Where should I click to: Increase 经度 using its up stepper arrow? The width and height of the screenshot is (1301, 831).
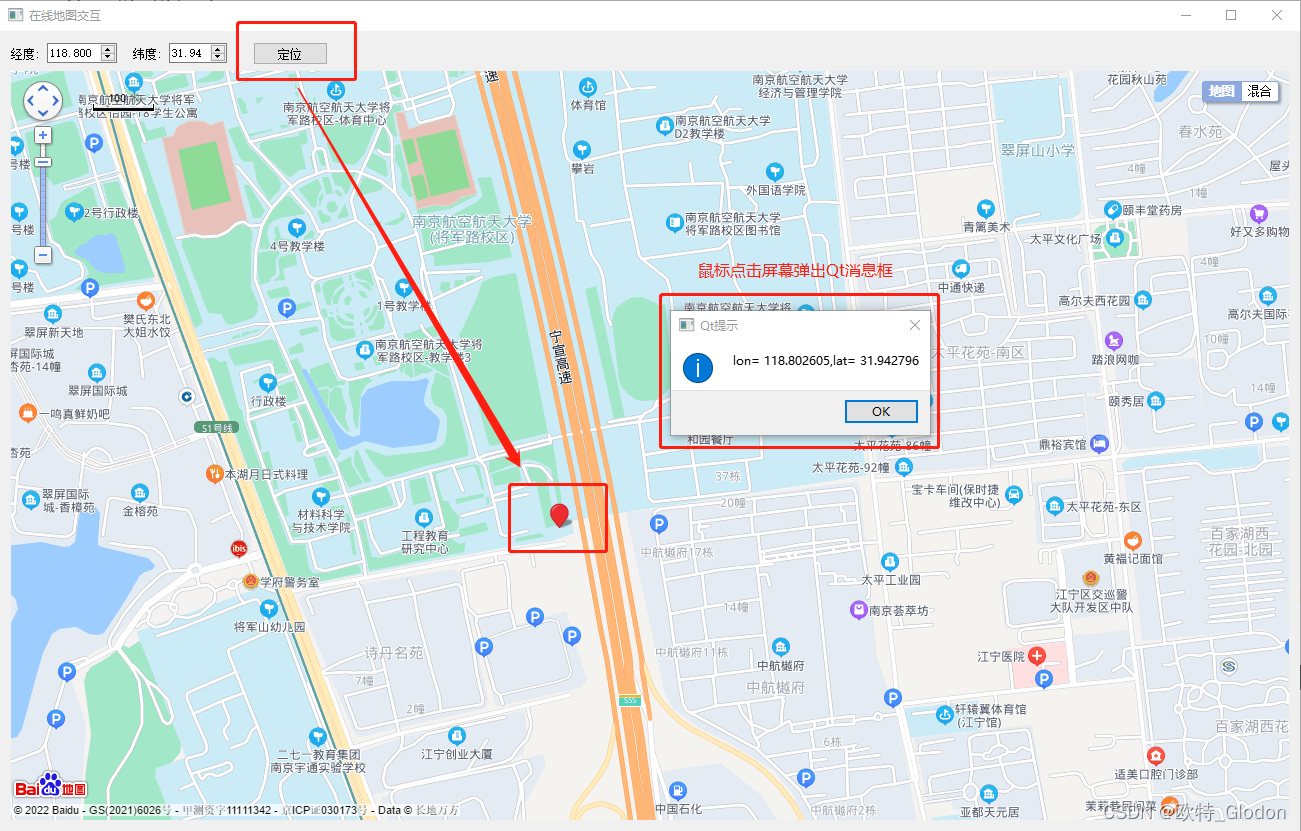point(108,49)
